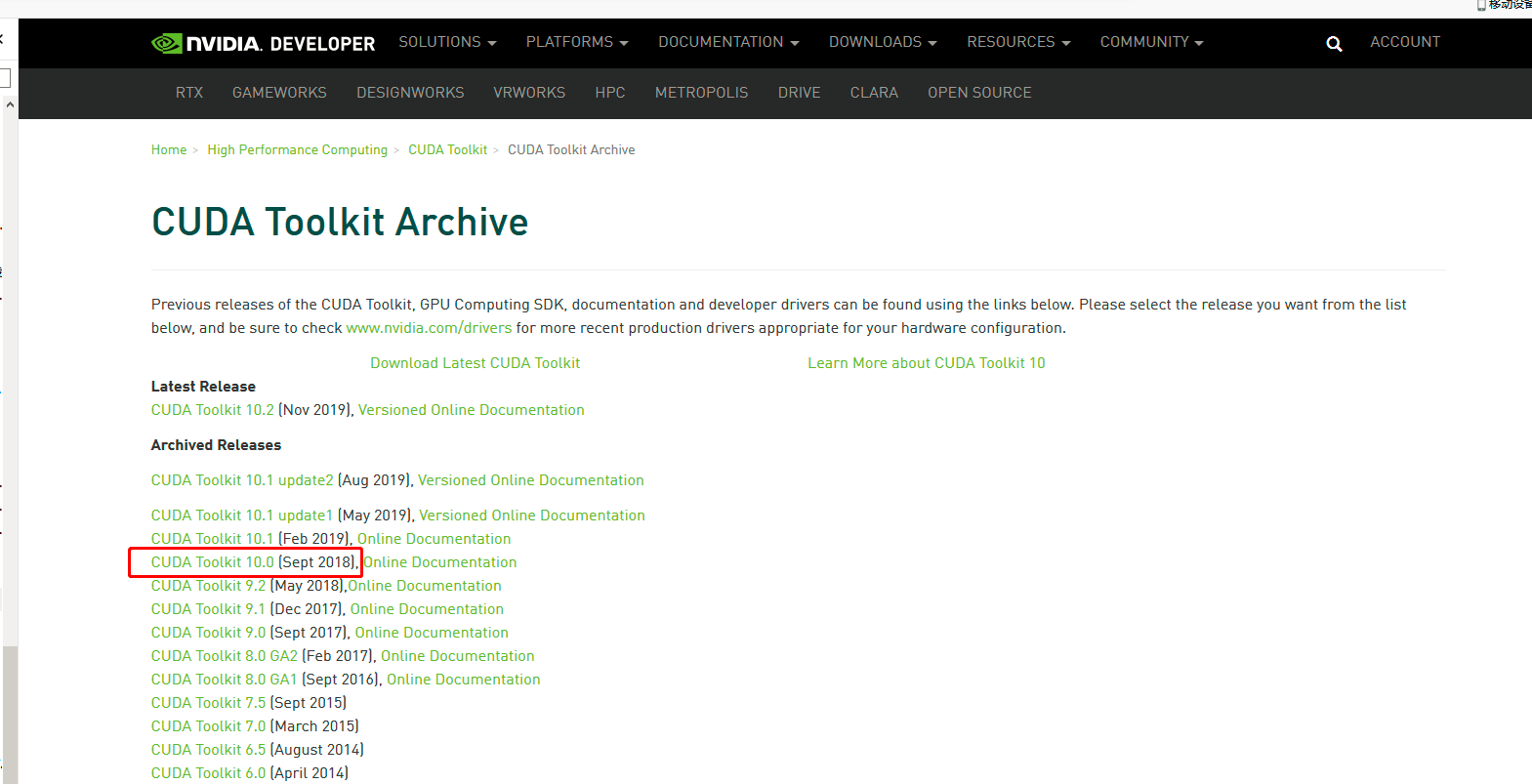Expand the PLATFORMS dropdown menu

pyautogui.click(x=577, y=42)
